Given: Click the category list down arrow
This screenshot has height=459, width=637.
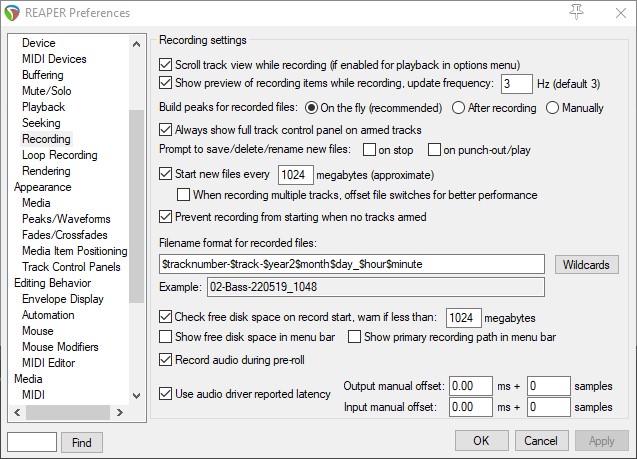Looking at the screenshot, I should (x=136, y=395).
